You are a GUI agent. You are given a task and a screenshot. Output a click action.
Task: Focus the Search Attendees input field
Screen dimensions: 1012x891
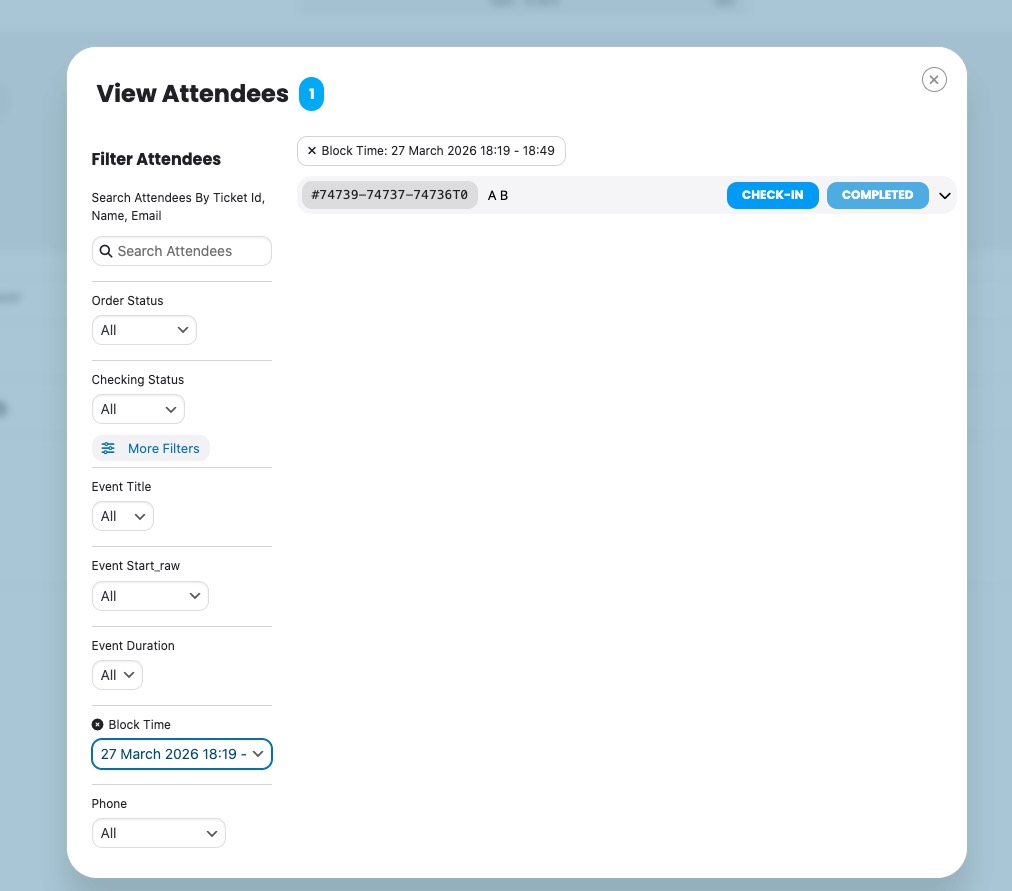190,251
